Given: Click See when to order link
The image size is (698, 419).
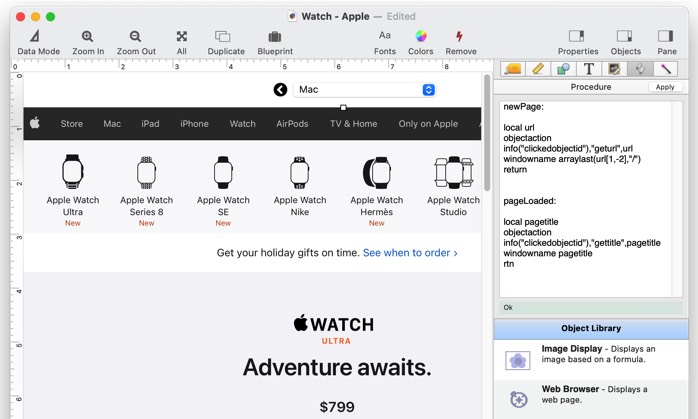Looking at the screenshot, I should [410, 253].
